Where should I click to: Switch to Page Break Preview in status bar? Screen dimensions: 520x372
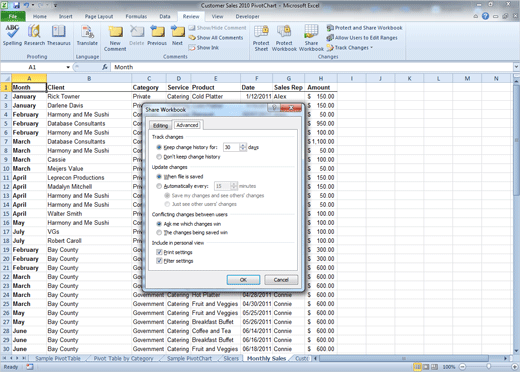[x=434, y=367]
